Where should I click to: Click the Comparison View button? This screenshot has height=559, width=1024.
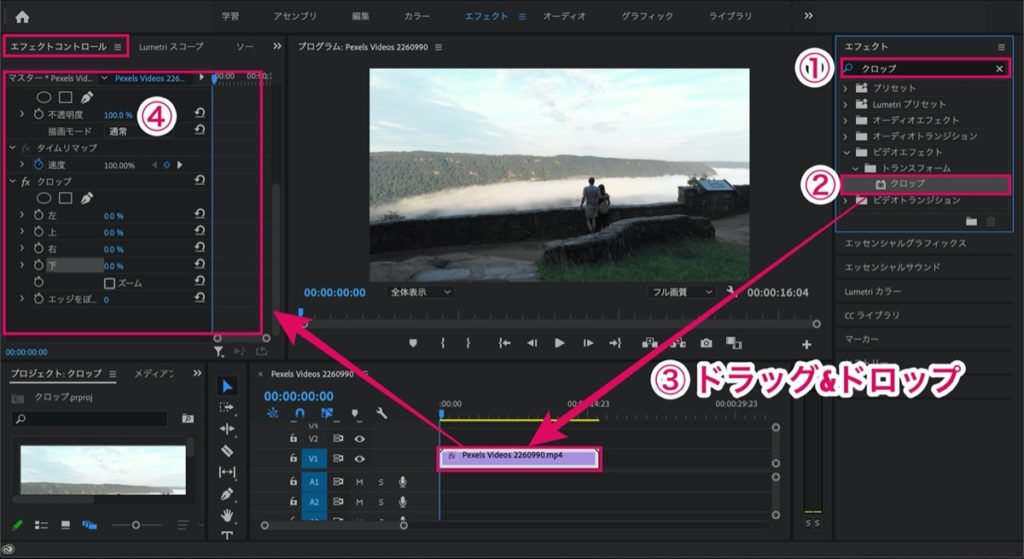(x=734, y=343)
